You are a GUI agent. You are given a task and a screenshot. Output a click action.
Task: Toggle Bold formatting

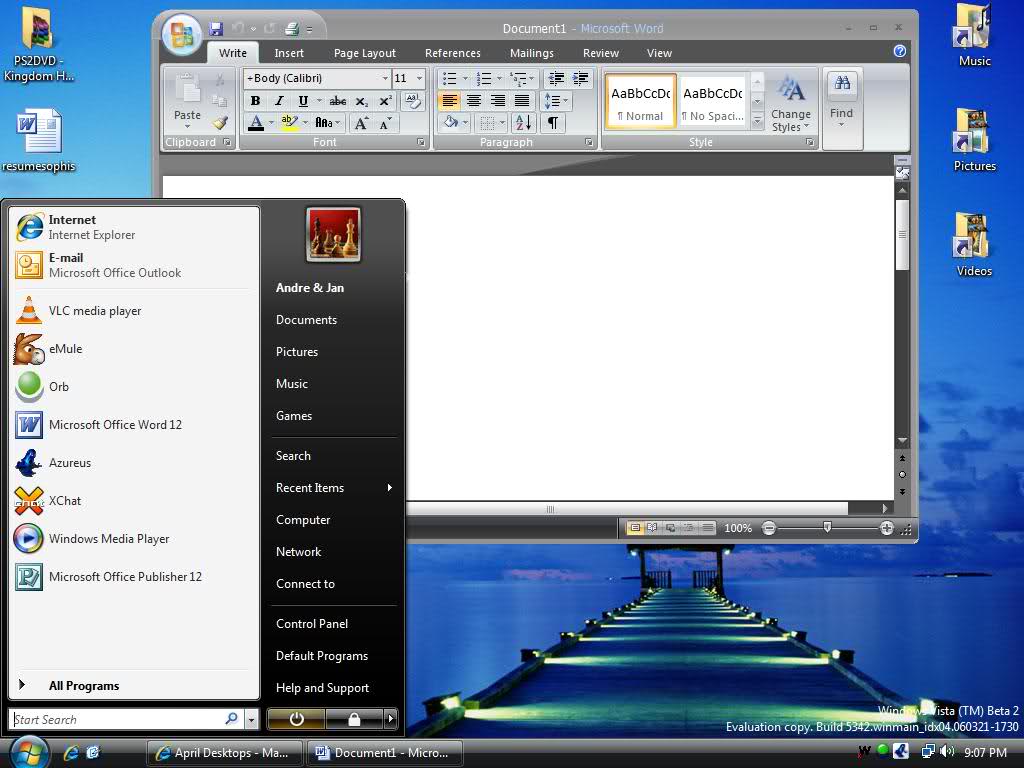(255, 101)
